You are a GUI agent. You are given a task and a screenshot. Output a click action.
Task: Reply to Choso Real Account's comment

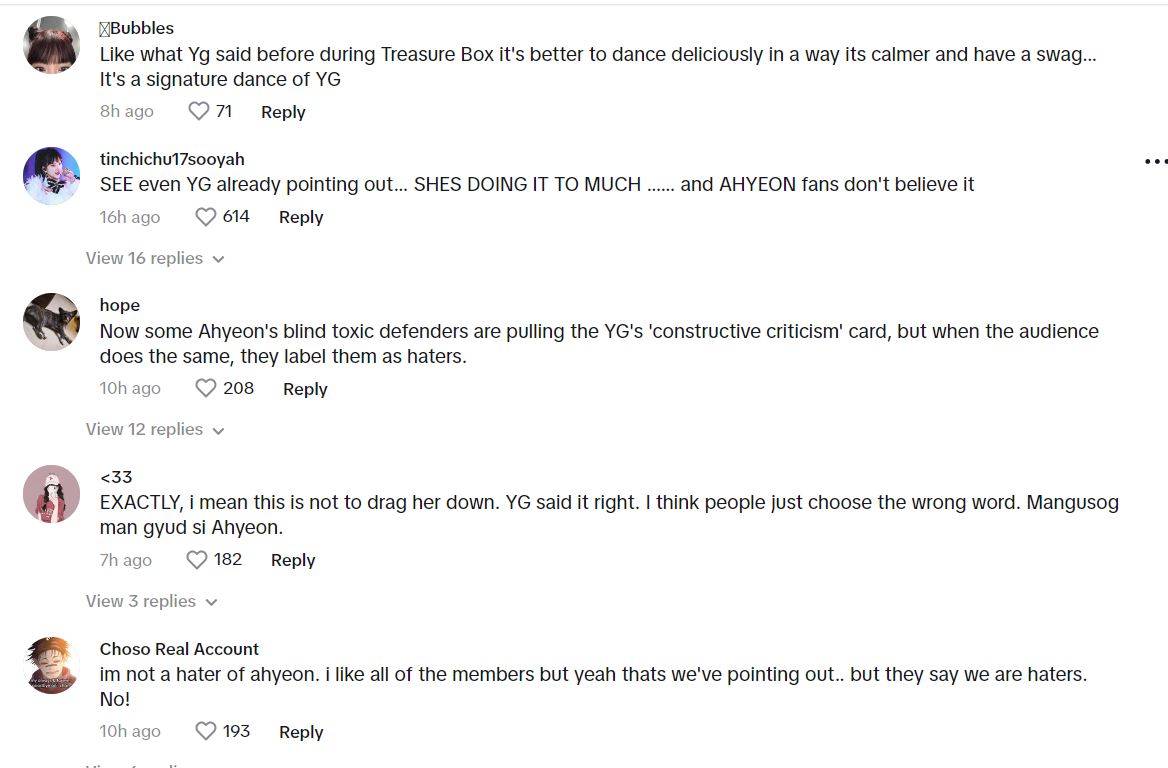[x=301, y=732]
